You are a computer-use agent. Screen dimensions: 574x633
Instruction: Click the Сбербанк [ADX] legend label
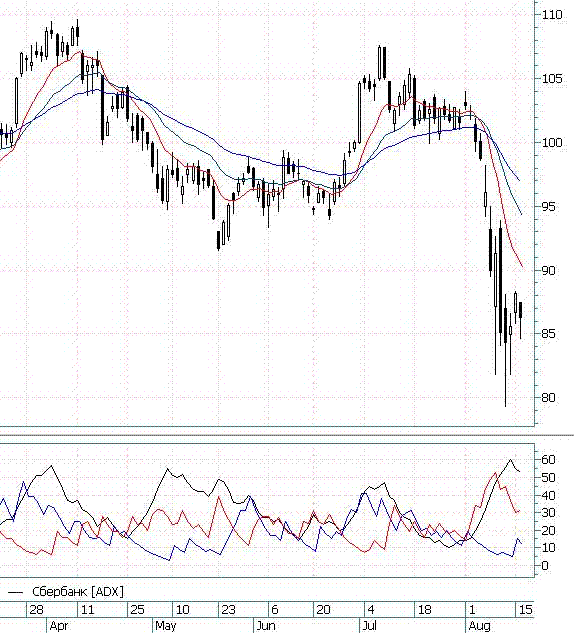pyautogui.click(x=78, y=592)
